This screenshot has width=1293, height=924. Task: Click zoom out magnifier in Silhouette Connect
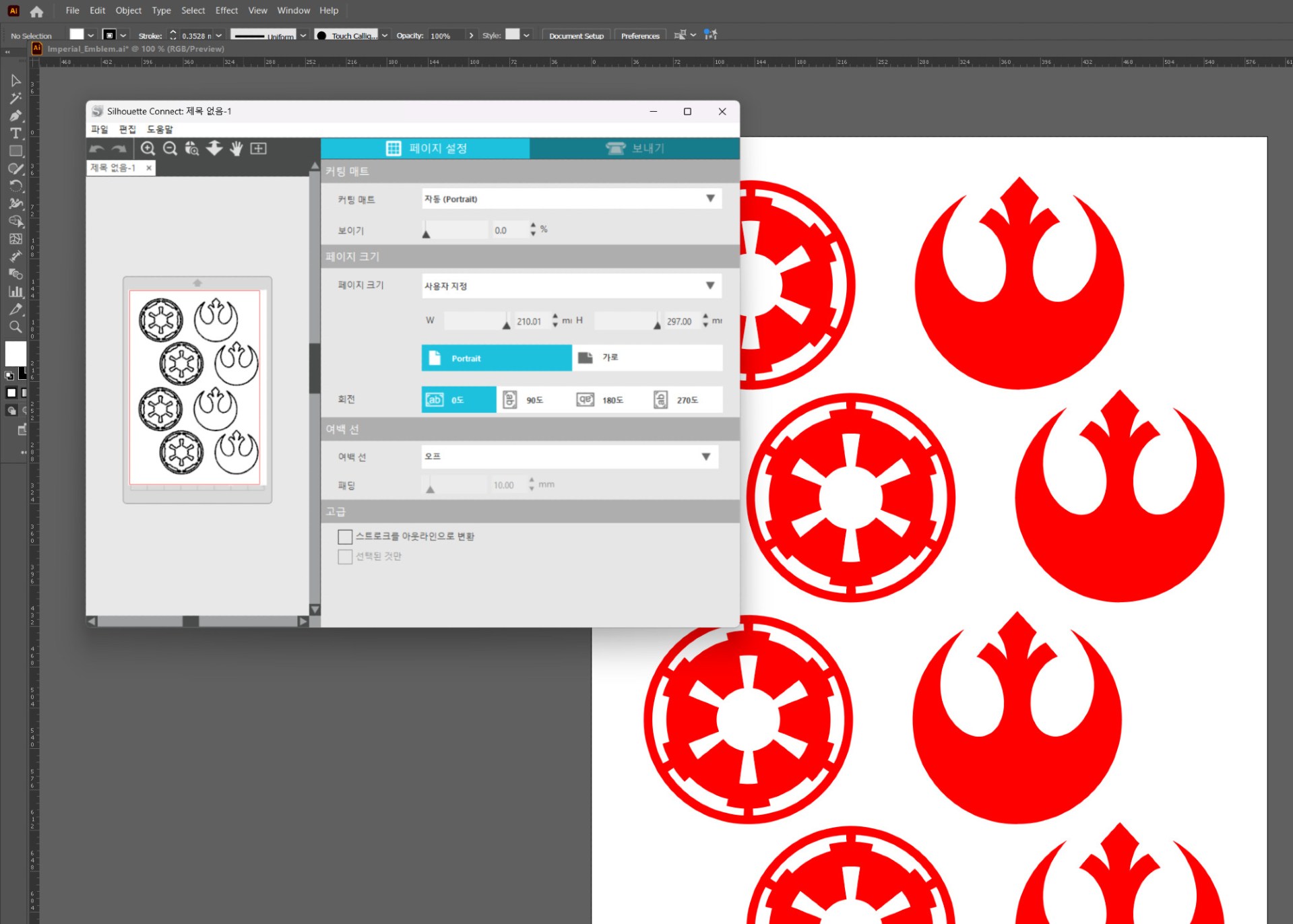pyautogui.click(x=170, y=149)
